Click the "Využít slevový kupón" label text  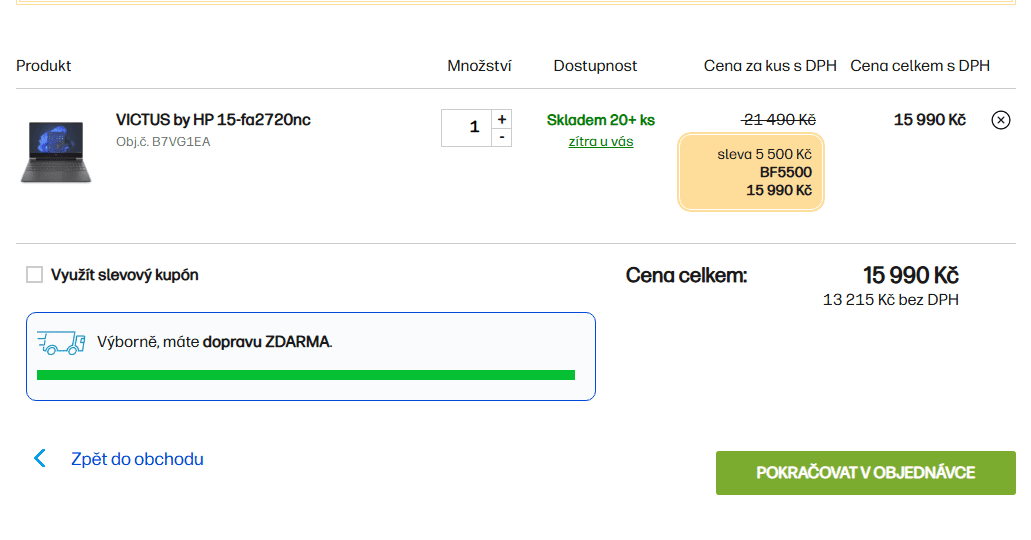click(x=125, y=275)
